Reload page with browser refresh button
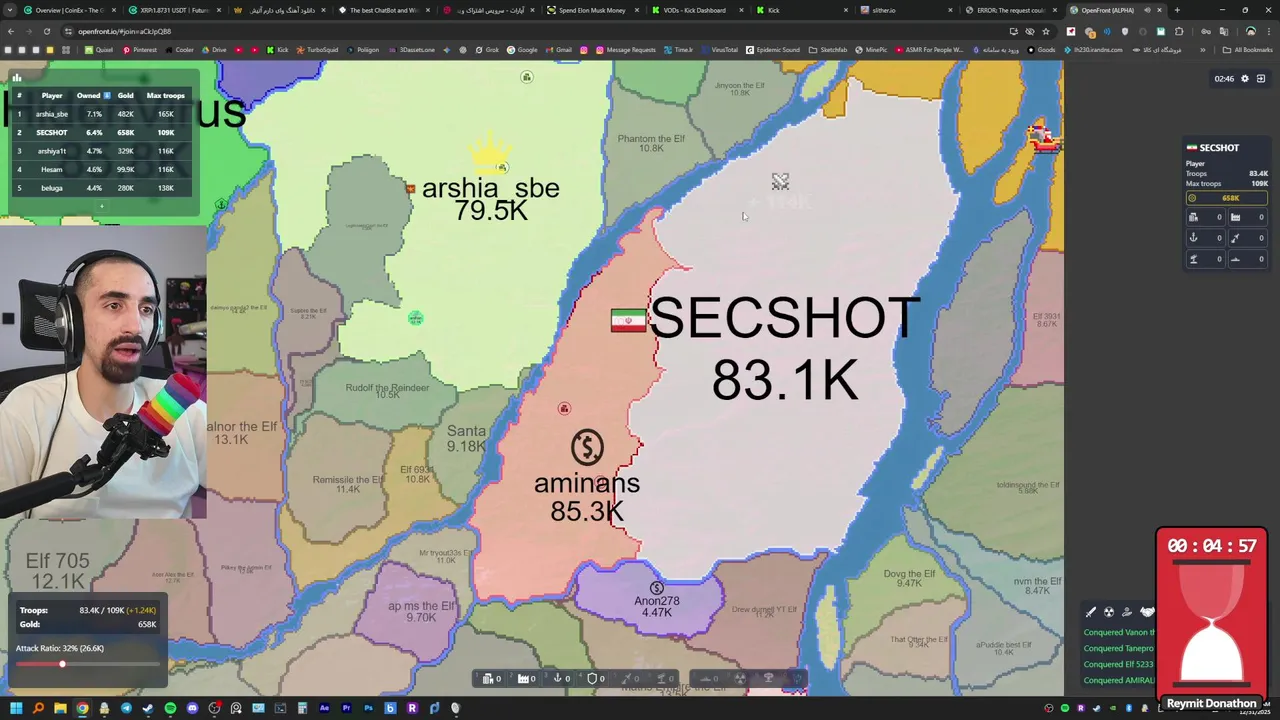The image size is (1280, 720). [46, 31]
